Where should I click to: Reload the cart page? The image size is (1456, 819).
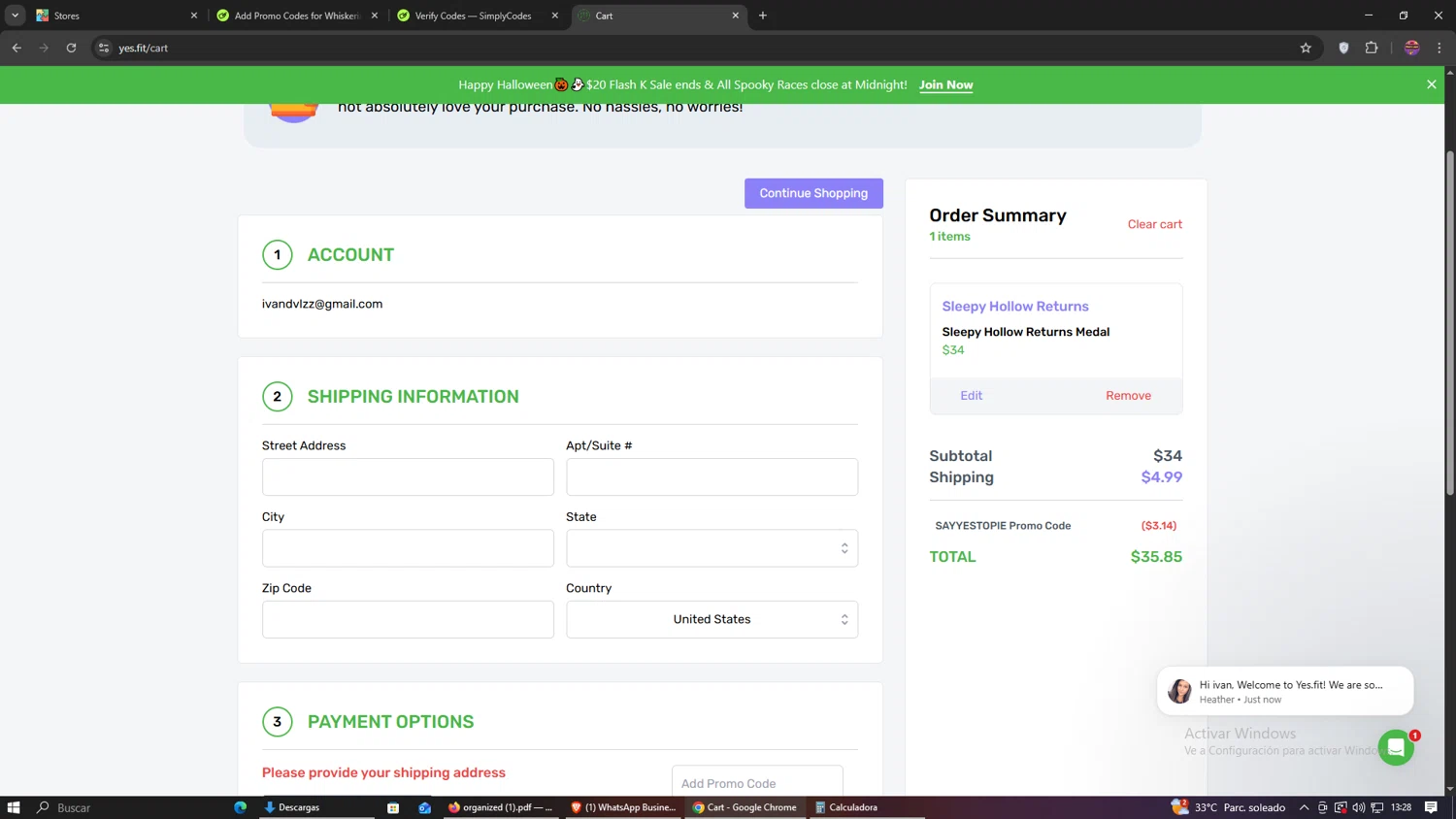point(71,48)
